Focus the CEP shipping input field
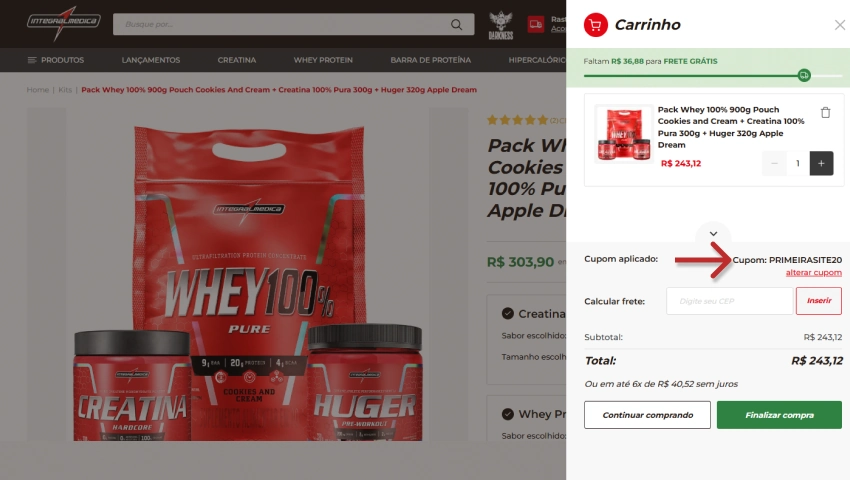850x480 pixels. click(729, 300)
